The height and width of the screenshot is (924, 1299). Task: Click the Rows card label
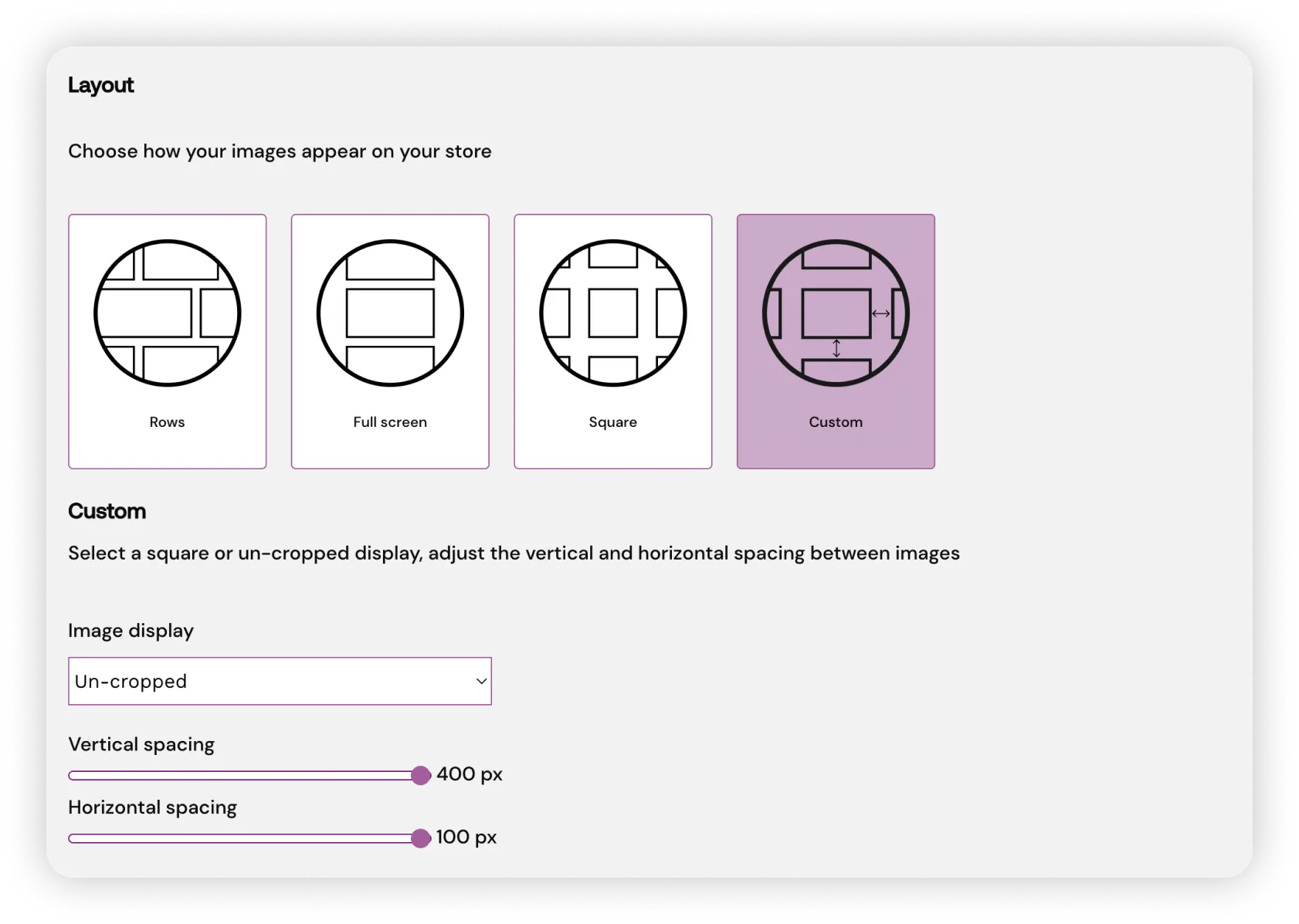point(167,422)
